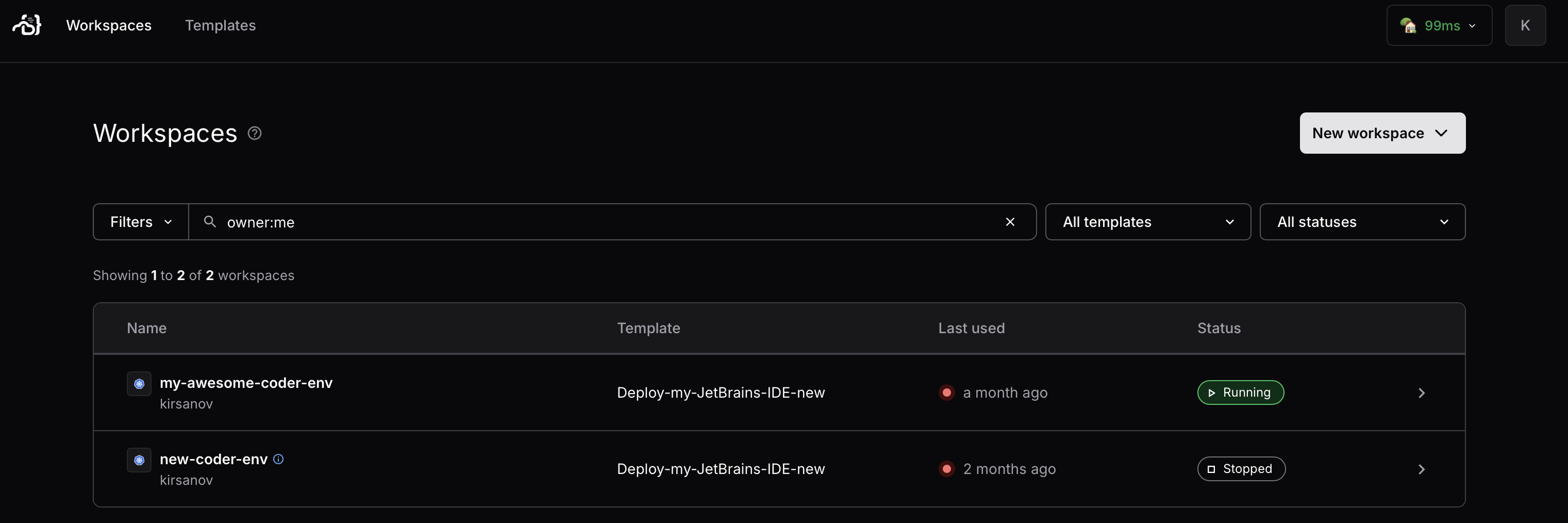Click '2 months ago' last used text

coord(1009,469)
